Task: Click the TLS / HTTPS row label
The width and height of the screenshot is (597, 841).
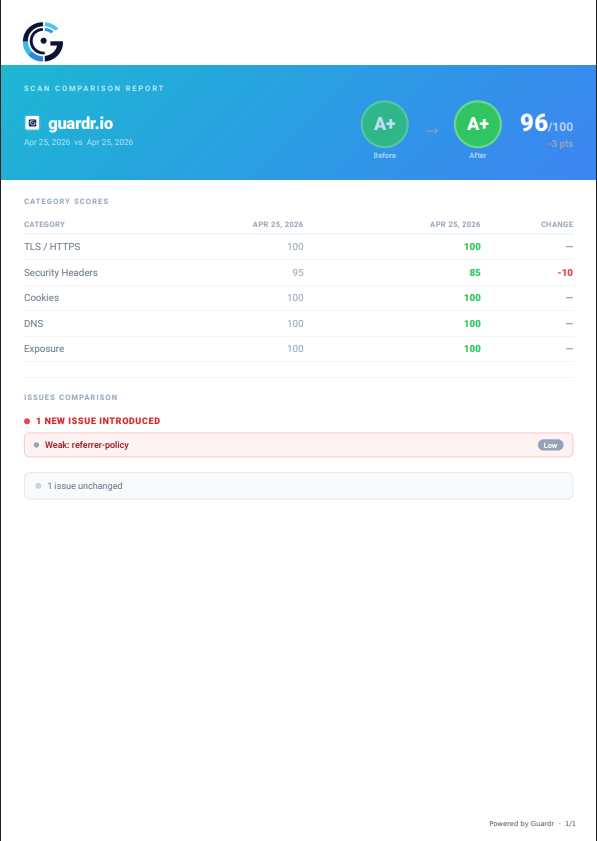Action: coord(52,247)
